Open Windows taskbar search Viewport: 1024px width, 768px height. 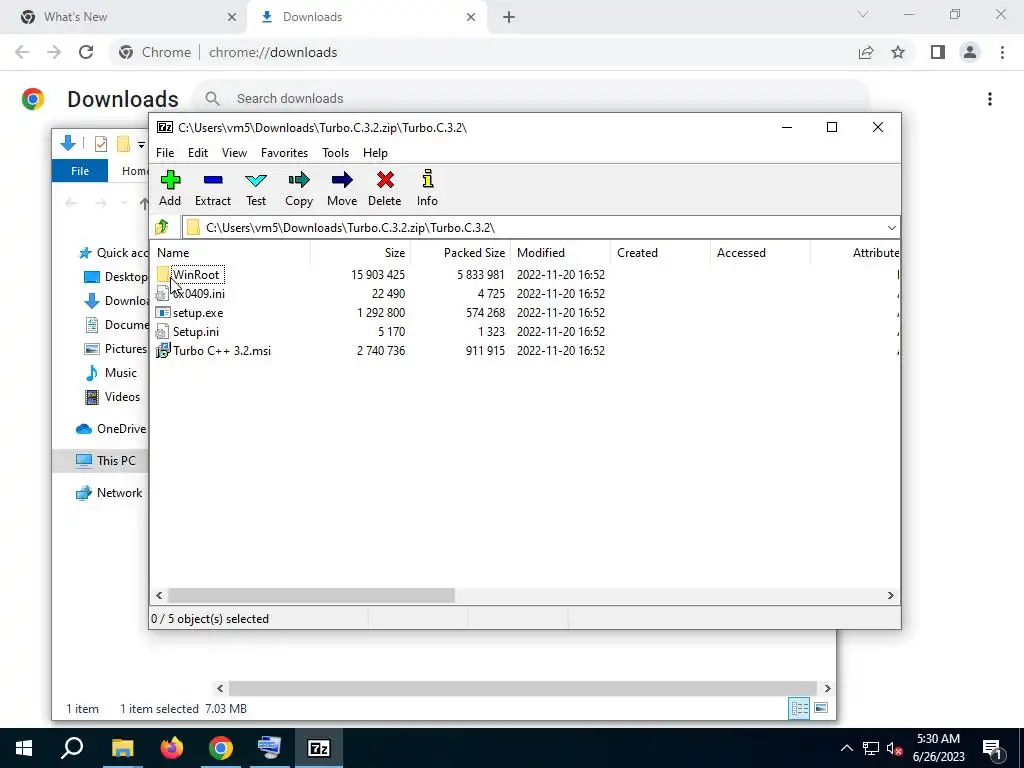point(72,748)
